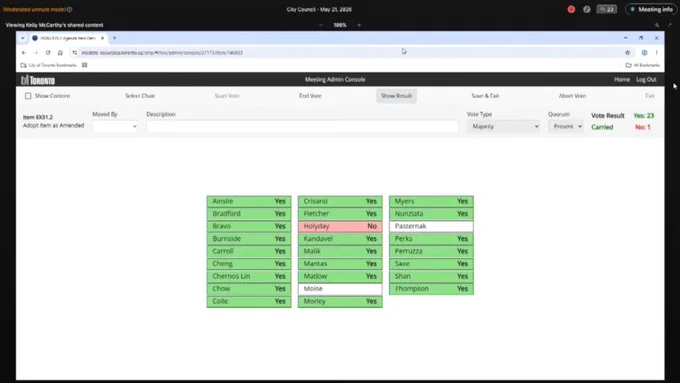Click Abort Vote in the toolbar
Image resolution: width=680 pixels, height=383 pixels.
[572, 96]
